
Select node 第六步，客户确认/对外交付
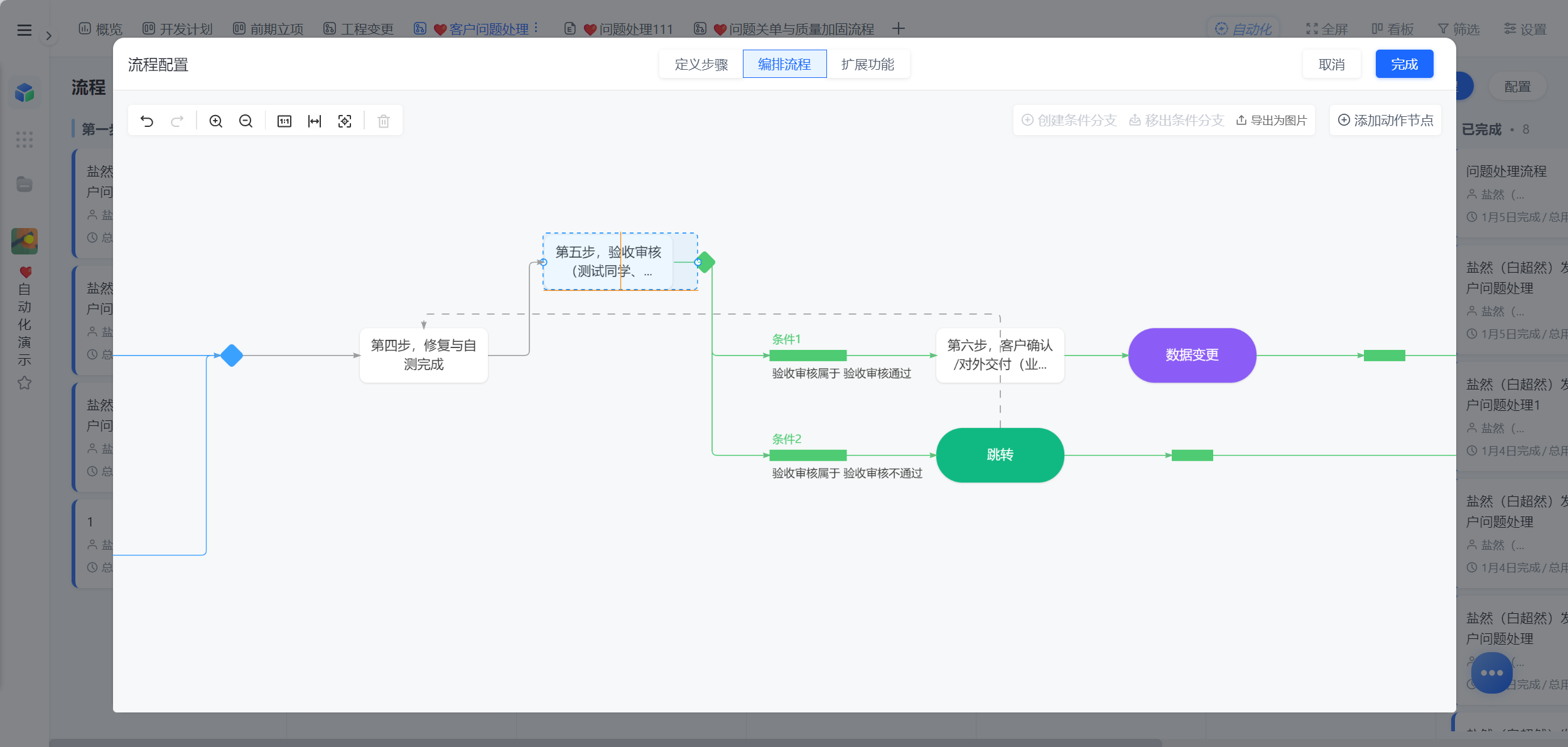point(1000,355)
